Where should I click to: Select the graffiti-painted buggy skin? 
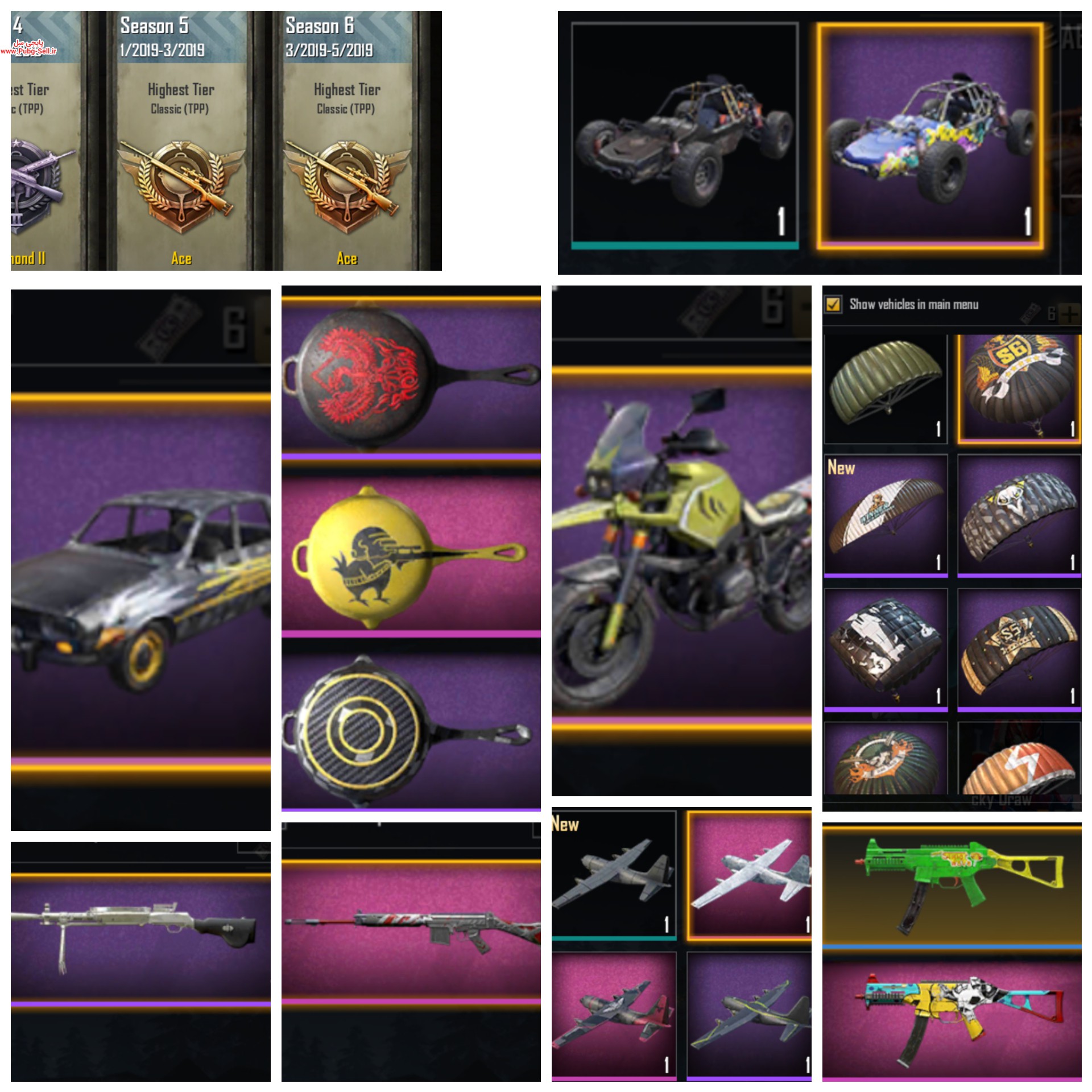click(930, 136)
